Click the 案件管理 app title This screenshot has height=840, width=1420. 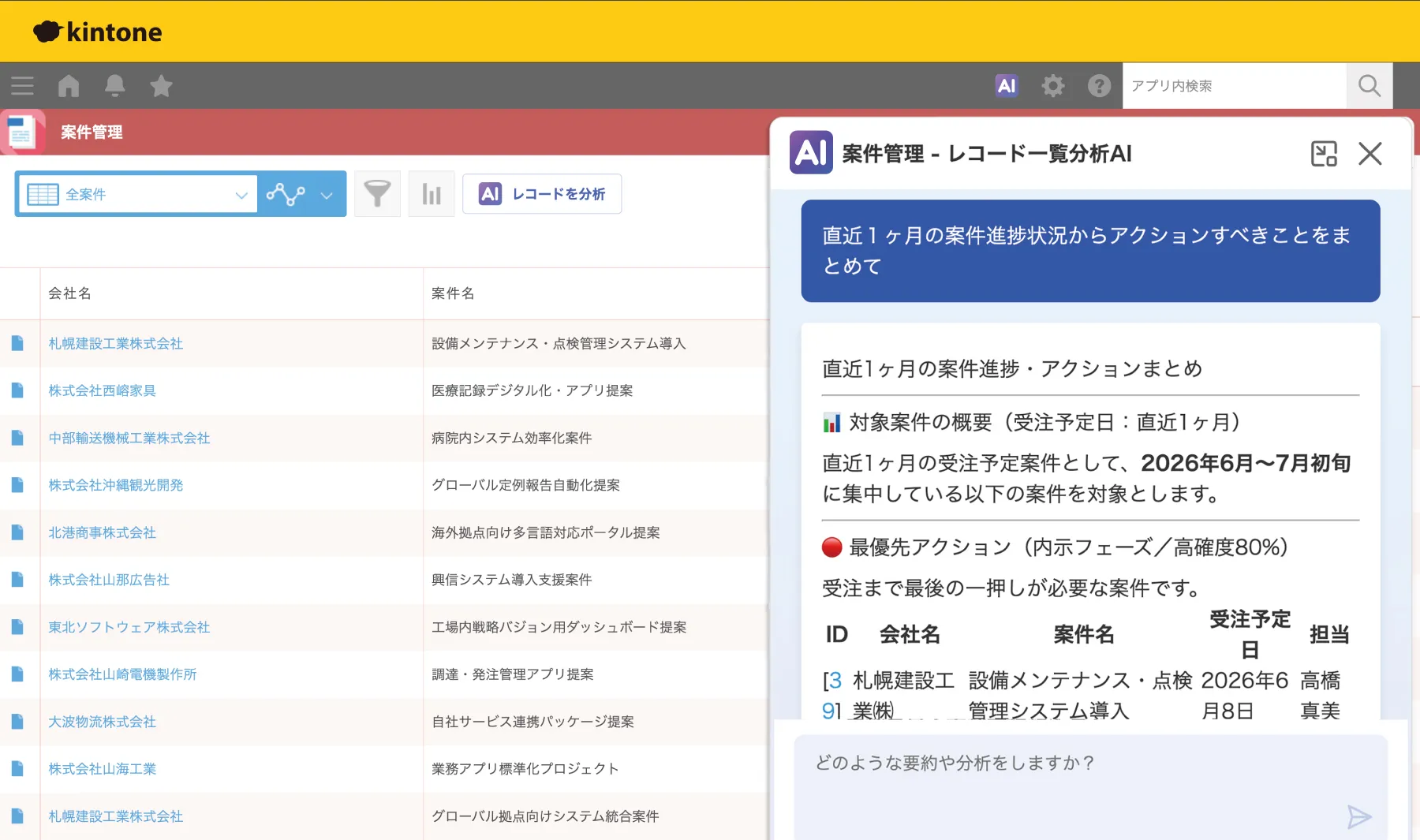(x=92, y=132)
